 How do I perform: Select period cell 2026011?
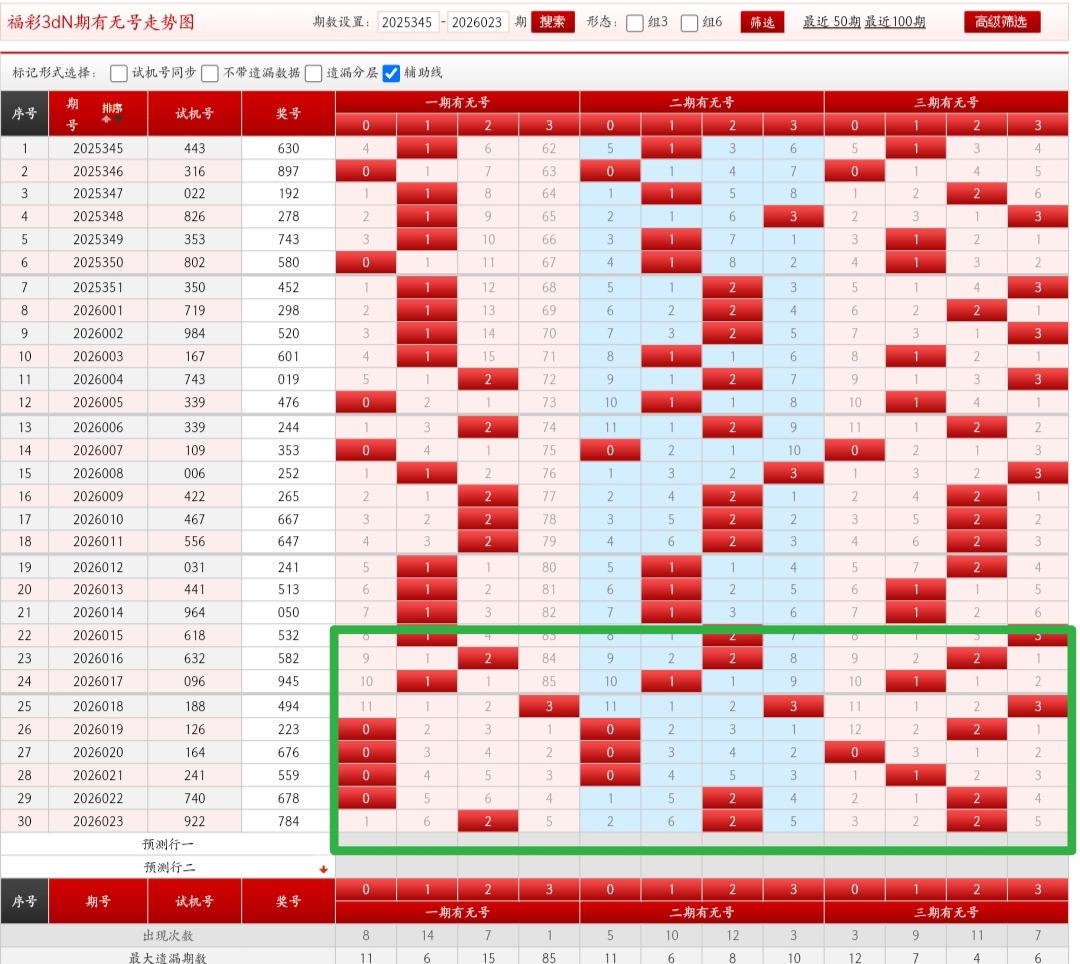click(x=98, y=541)
